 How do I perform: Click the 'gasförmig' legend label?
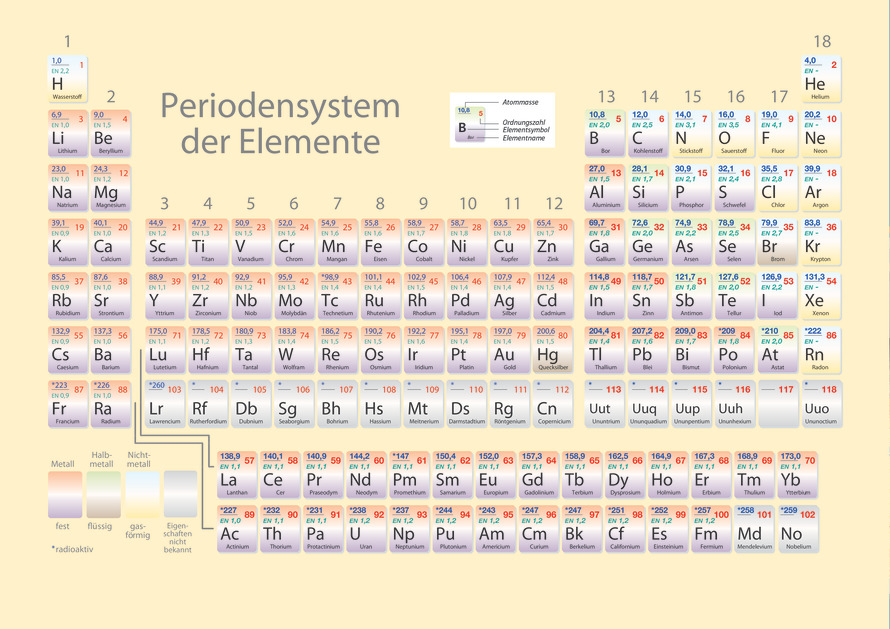pyautogui.click(x=138, y=531)
